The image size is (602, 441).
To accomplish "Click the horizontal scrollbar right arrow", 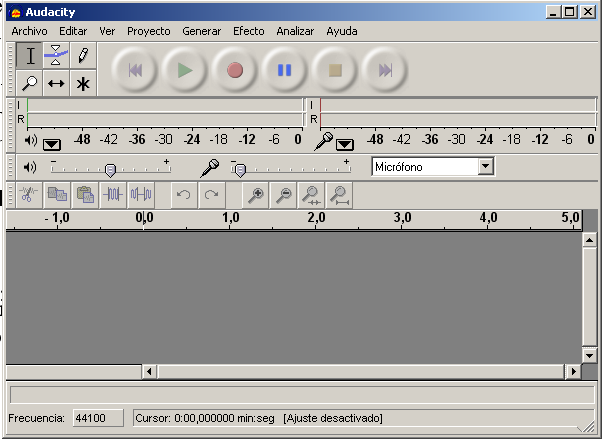I will 573,371.
